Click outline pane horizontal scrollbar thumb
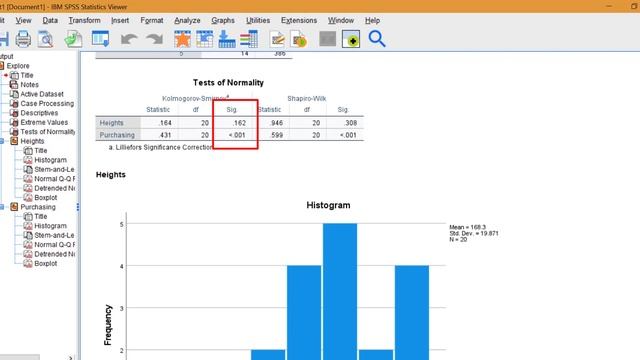This screenshot has width=640, height=360. pos(20,357)
